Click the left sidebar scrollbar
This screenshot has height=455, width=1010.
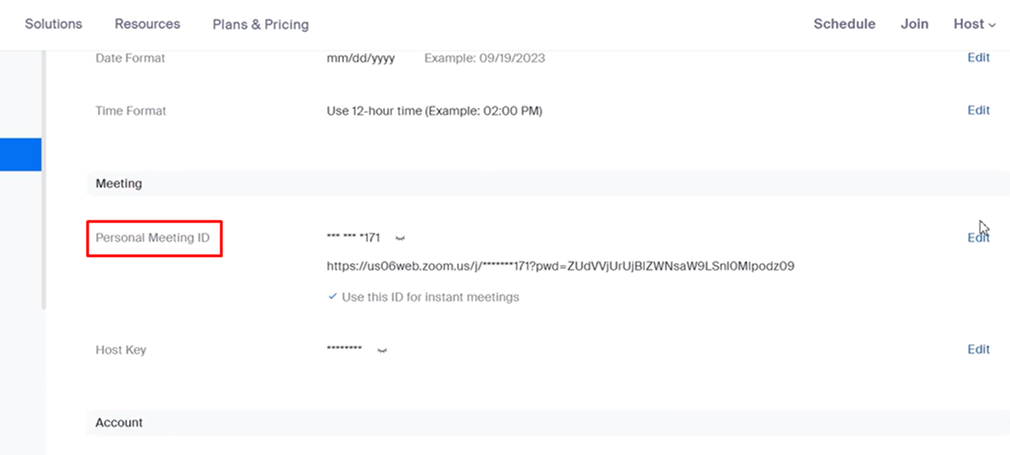(43, 180)
